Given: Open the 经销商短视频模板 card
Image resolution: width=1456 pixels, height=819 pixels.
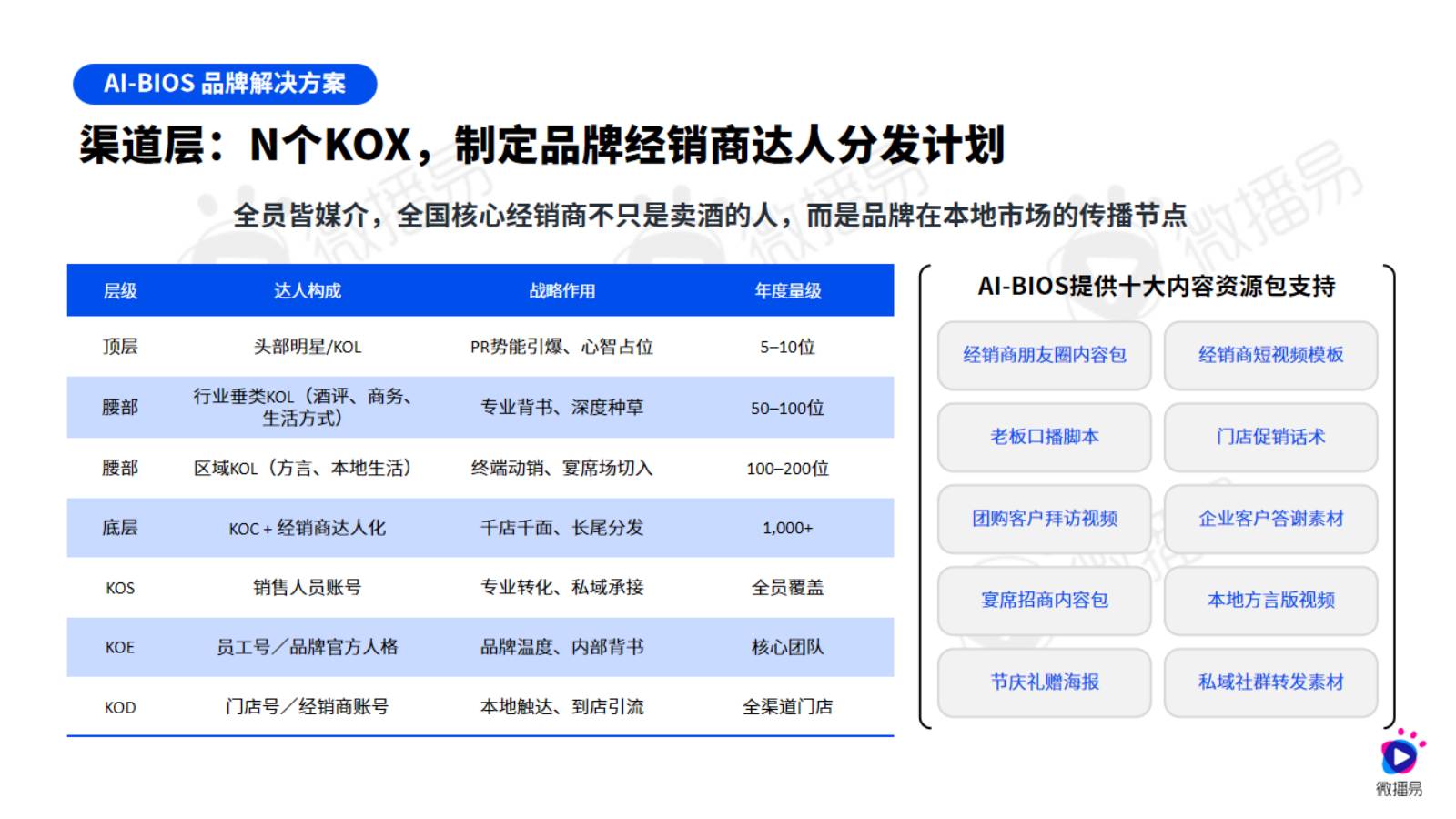Looking at the screenshot, I should tap(1270, 355).
